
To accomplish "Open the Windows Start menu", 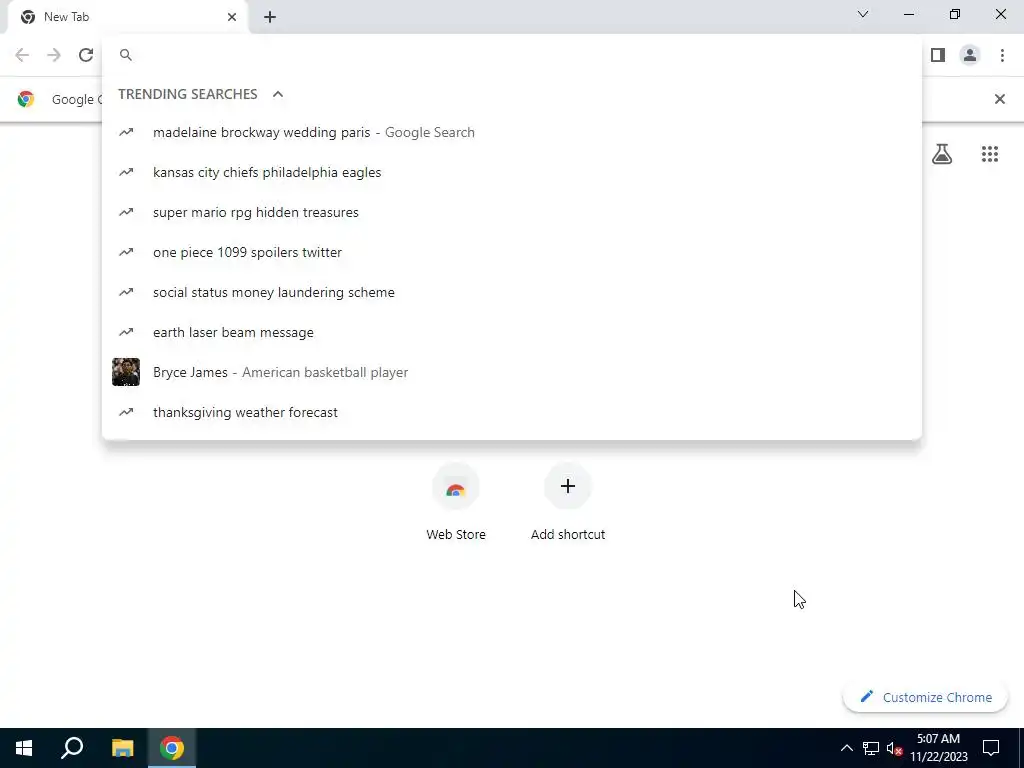I will (x=24, y=748).
